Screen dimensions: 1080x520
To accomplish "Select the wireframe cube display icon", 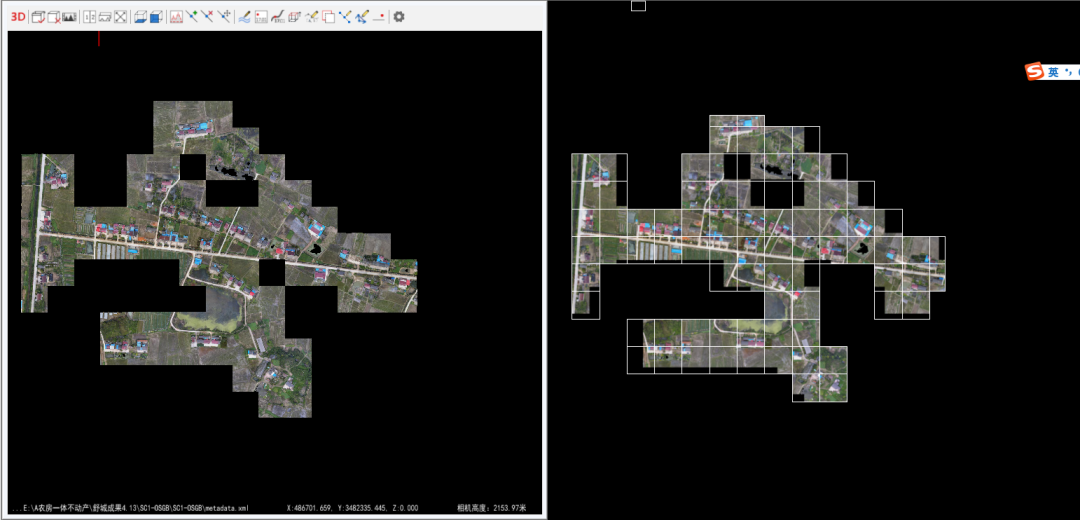I will (x=140, y=17).
